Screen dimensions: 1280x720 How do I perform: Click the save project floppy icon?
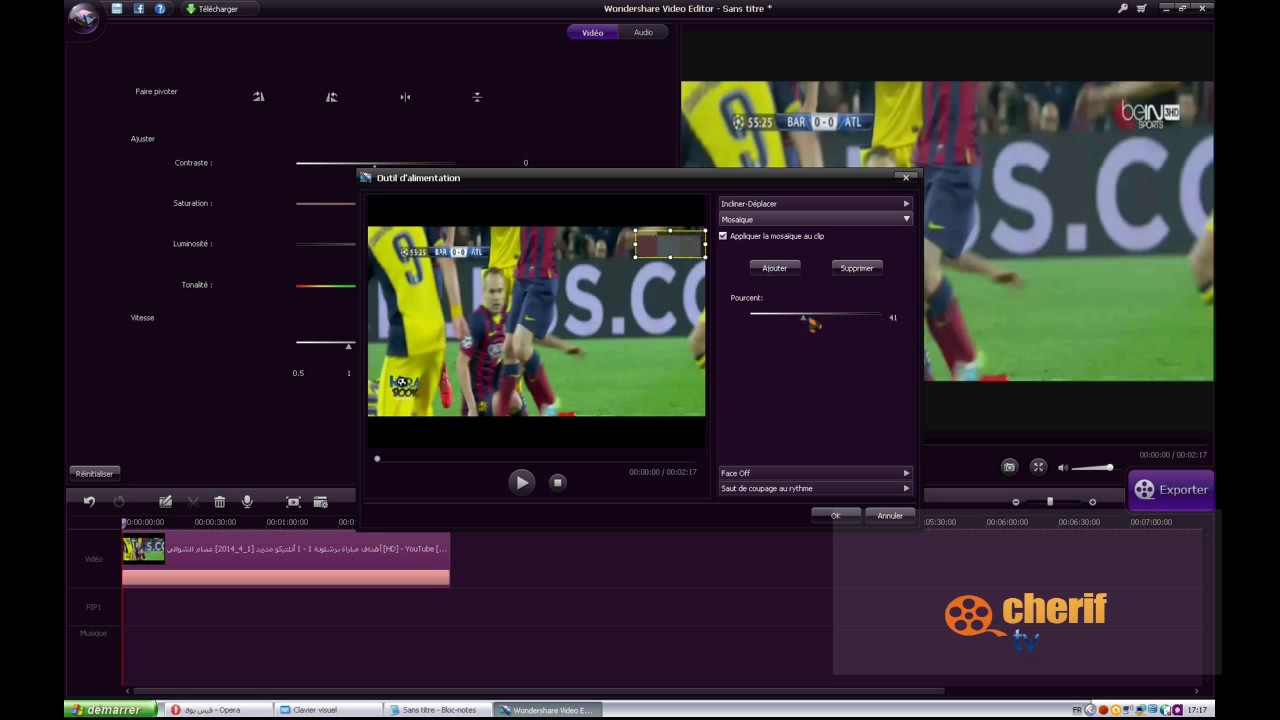(x=117, y=9)
